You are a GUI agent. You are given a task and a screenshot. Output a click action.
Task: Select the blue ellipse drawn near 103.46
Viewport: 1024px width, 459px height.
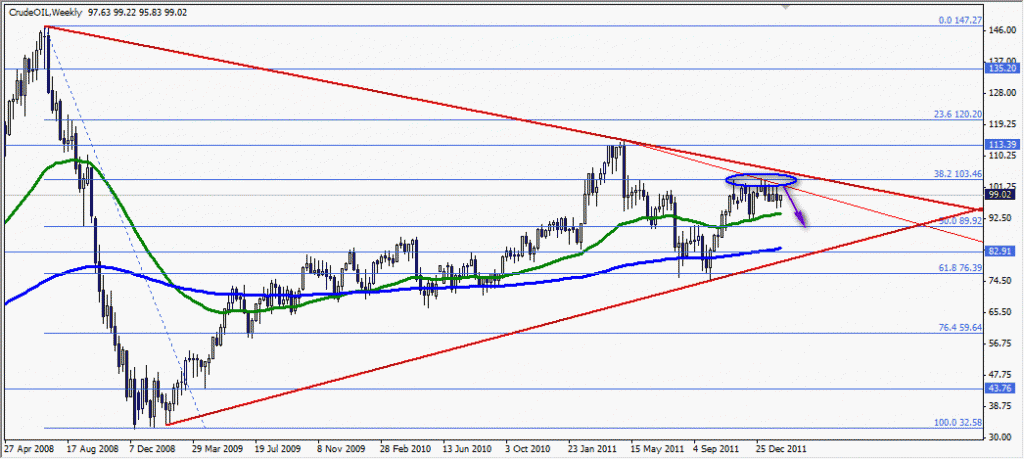click(761, 175)
